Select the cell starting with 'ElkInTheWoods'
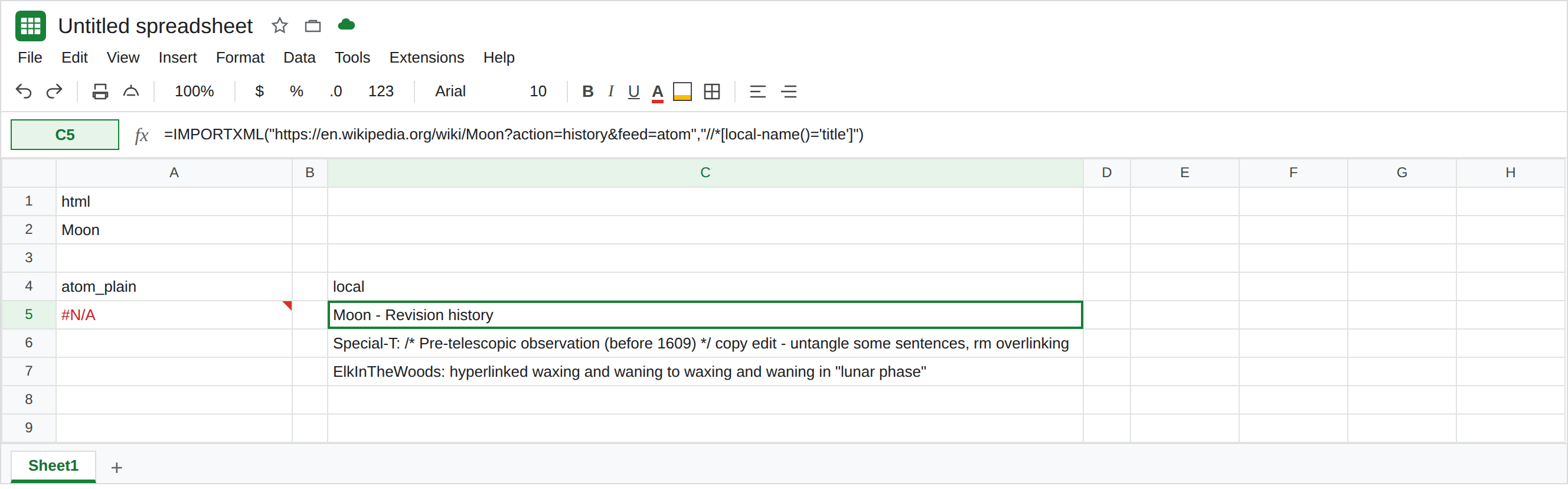 [x=705, y=371]
